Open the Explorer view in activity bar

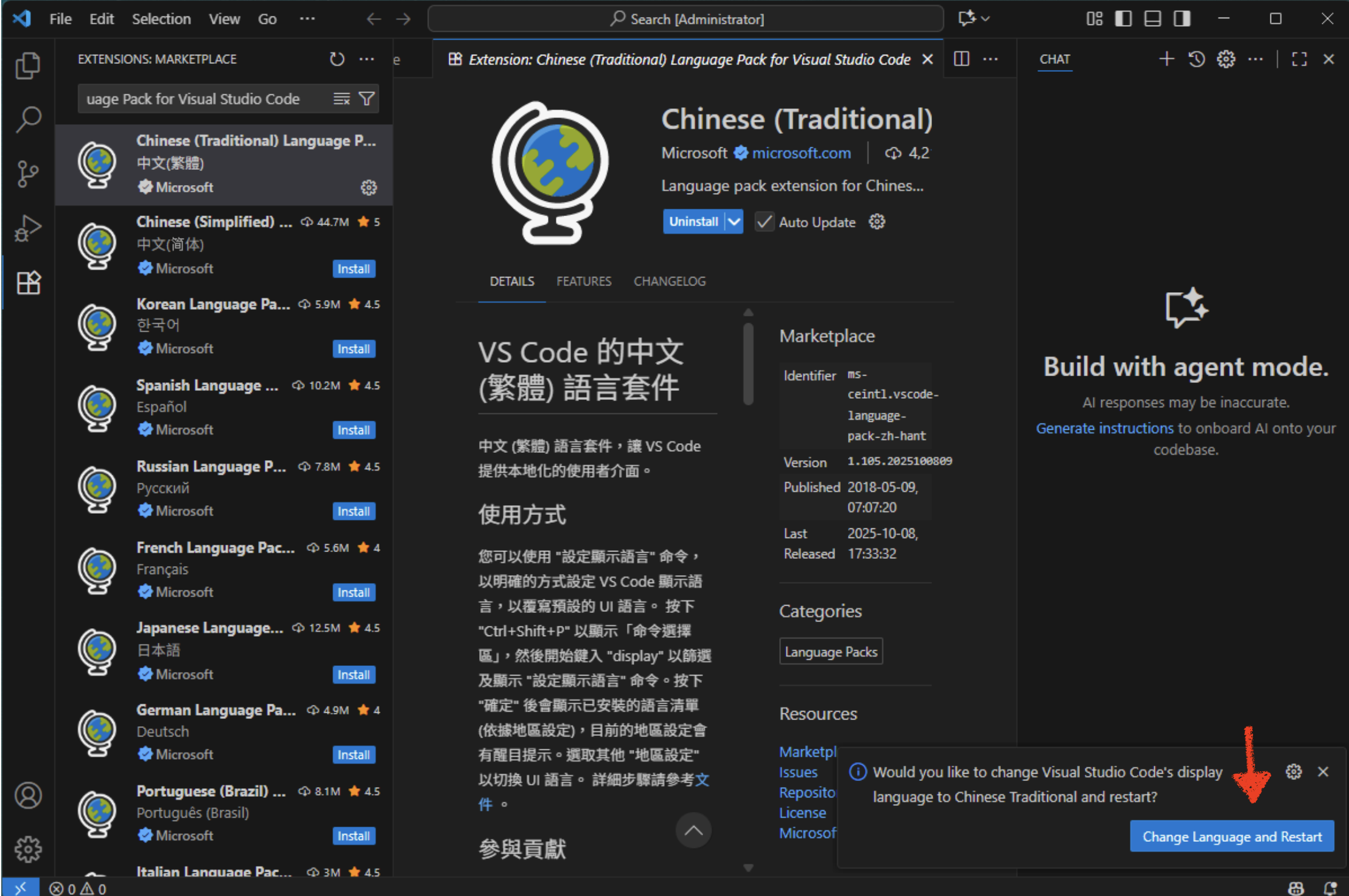click(x=27, y=66)
